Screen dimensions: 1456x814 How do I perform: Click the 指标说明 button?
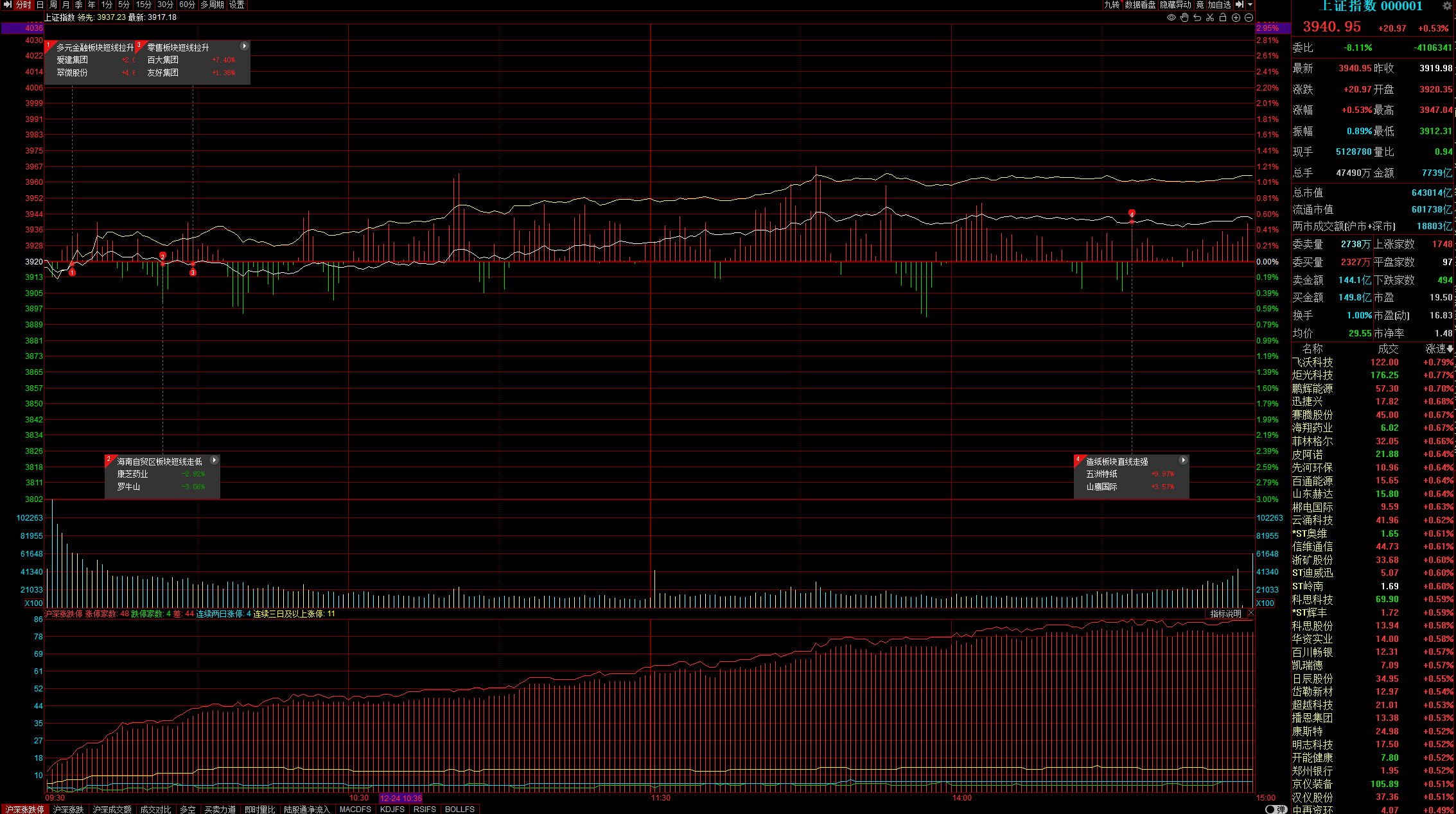[x=1225, y=614]
